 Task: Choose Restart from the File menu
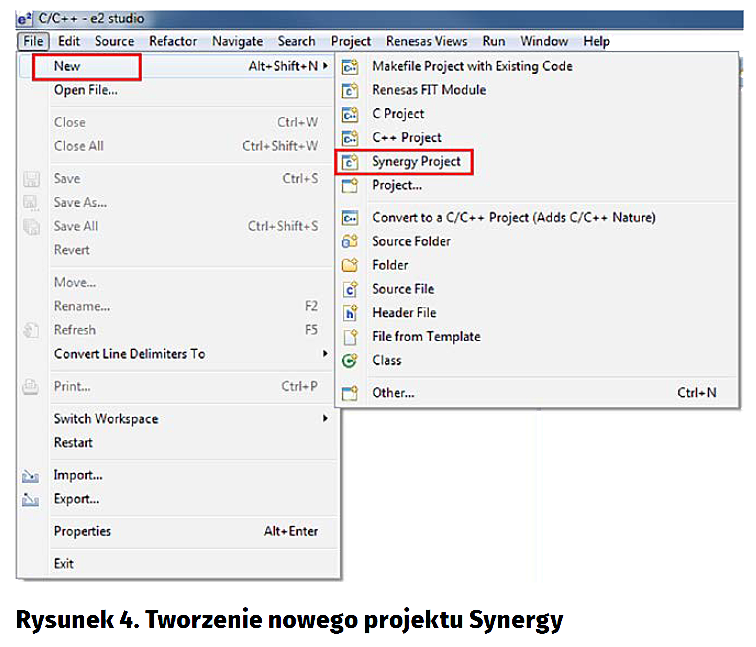point(73,443)
